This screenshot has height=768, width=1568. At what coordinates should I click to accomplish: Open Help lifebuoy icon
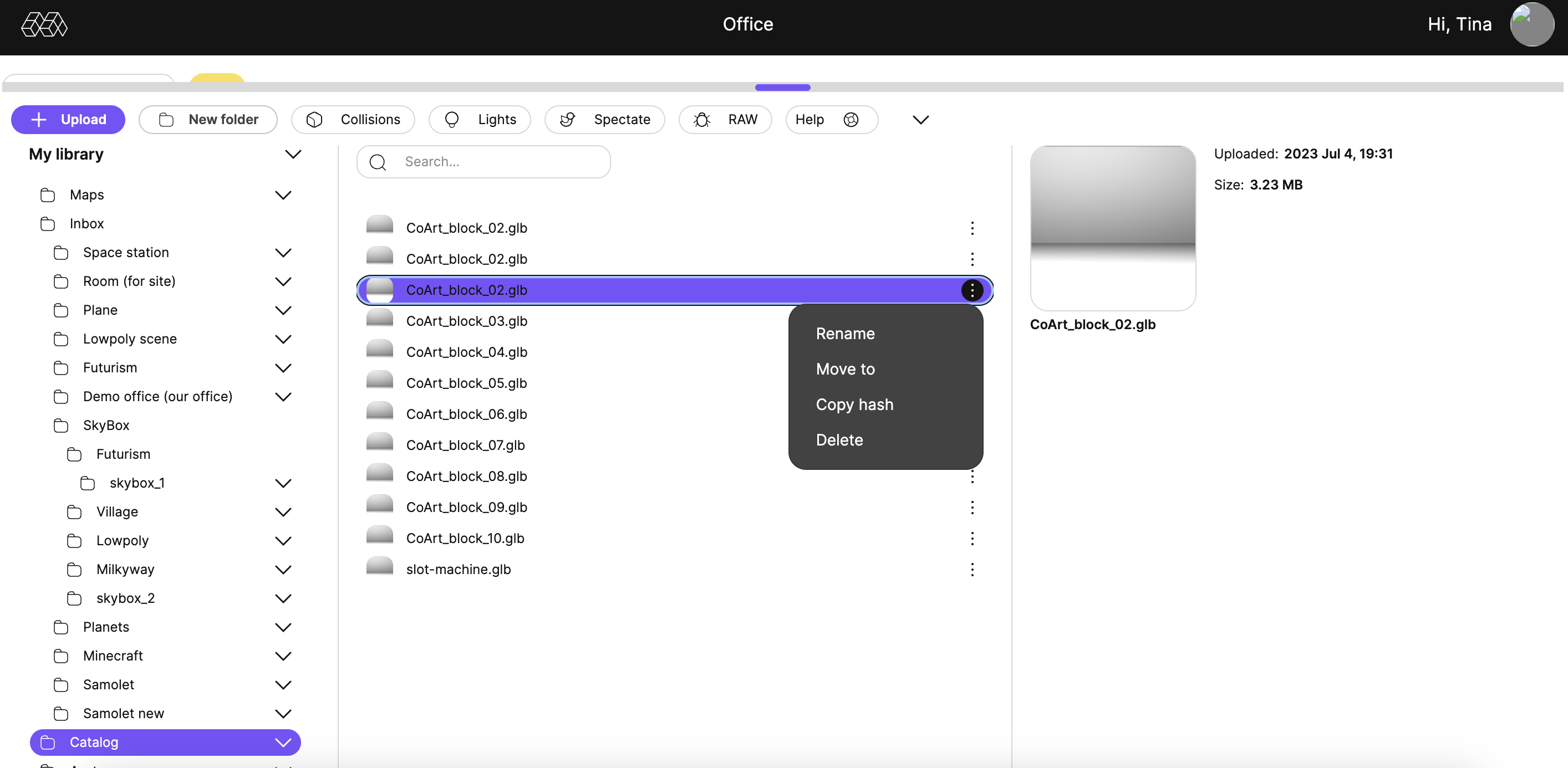(x=851, y=120)
